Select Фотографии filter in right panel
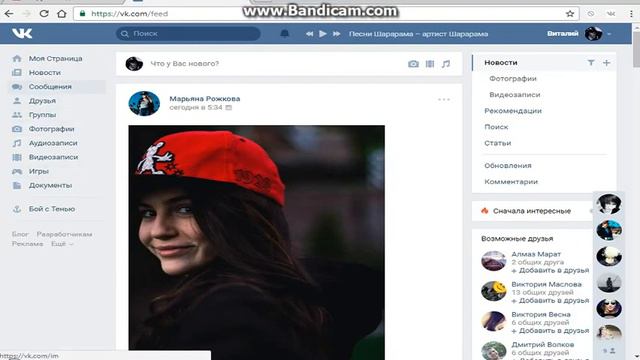Image resolution: width=640 pixels, height=360 pixels. 513,79
